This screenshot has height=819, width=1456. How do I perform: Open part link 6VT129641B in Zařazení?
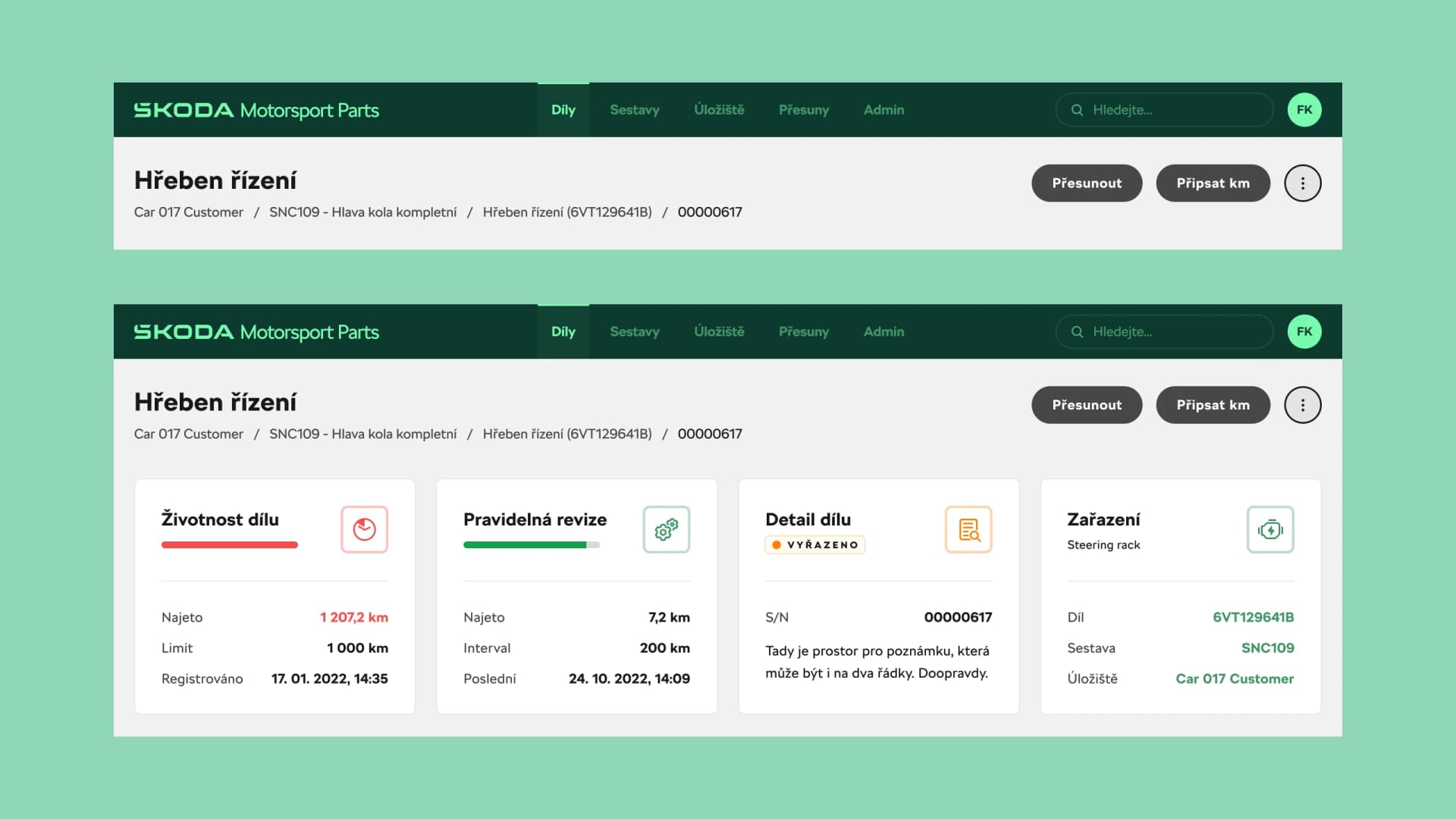click(x=1253, y=617)
